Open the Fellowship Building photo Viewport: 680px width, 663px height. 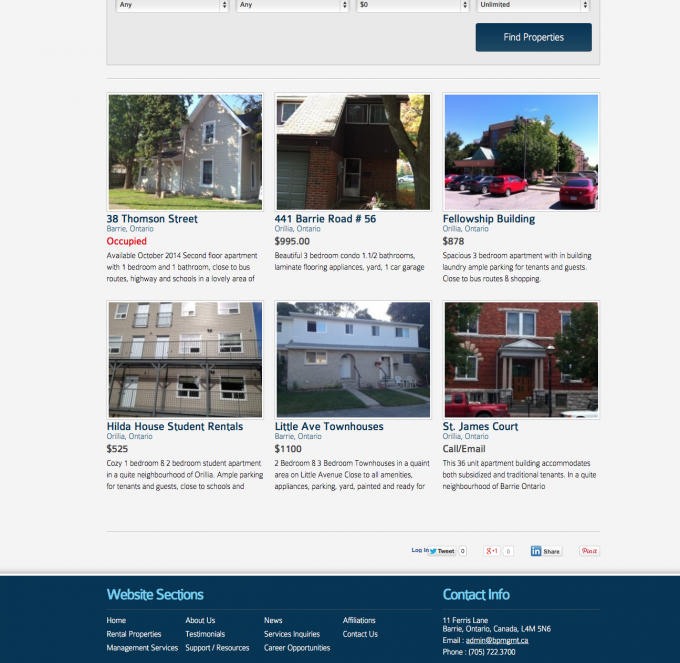tap(521, 152)
